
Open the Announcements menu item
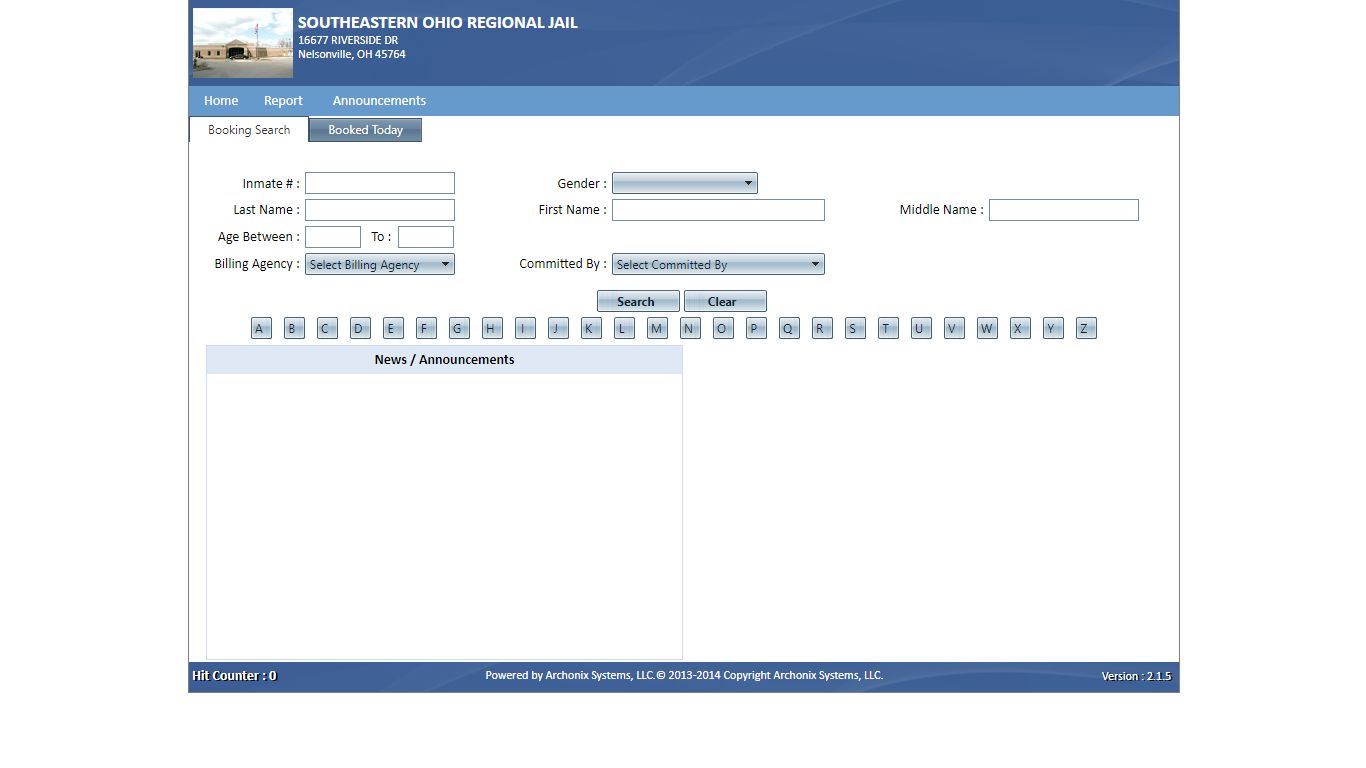(379, 101)
